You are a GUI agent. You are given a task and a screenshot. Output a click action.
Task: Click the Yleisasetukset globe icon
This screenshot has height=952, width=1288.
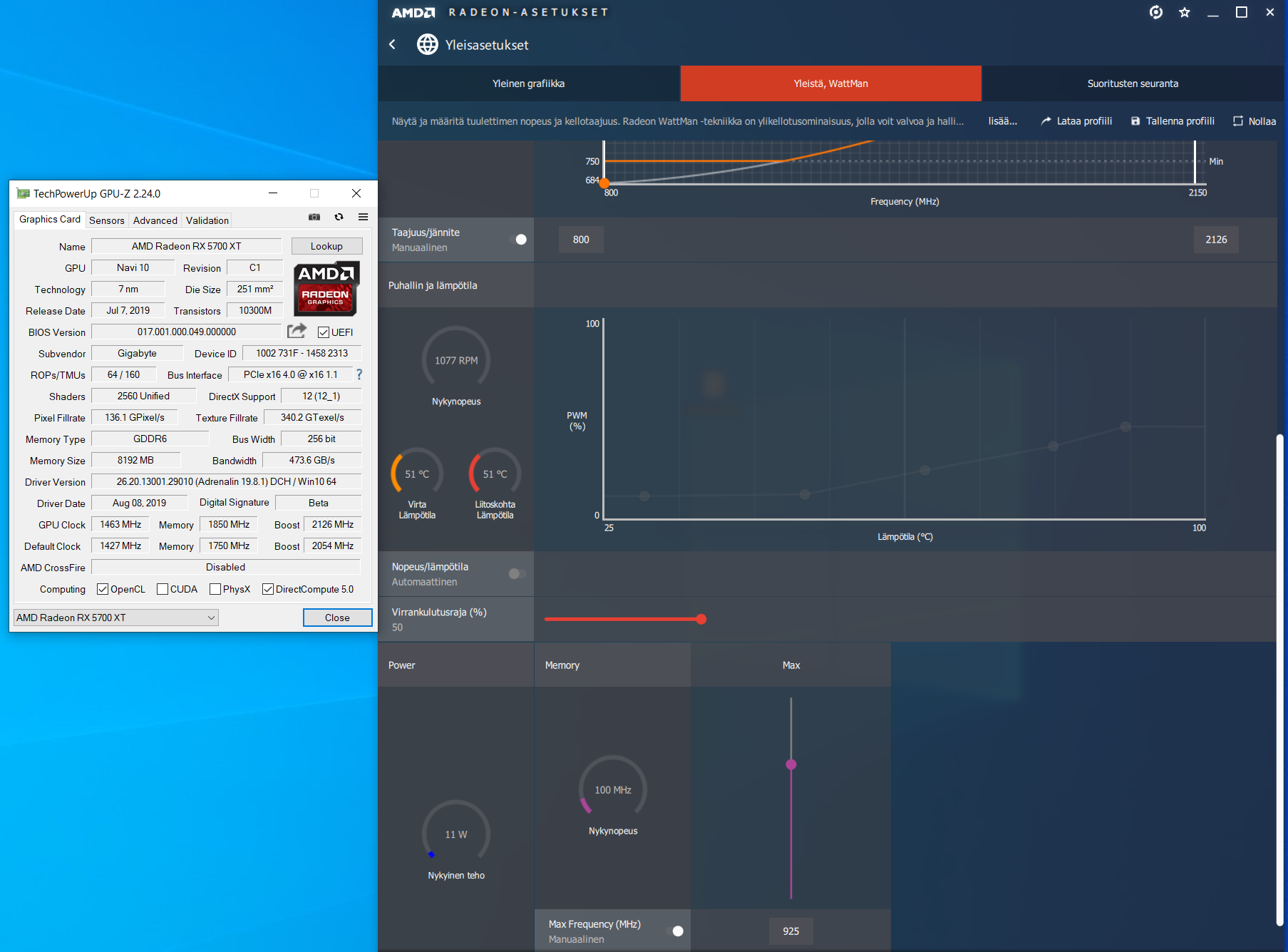tap(427, 44)
